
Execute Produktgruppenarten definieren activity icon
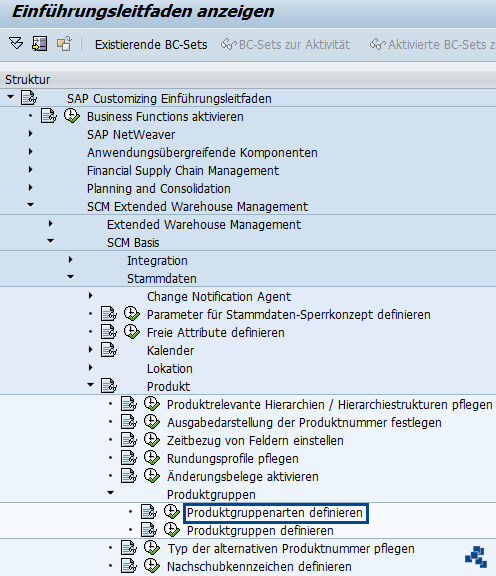[x=172, y=512]
